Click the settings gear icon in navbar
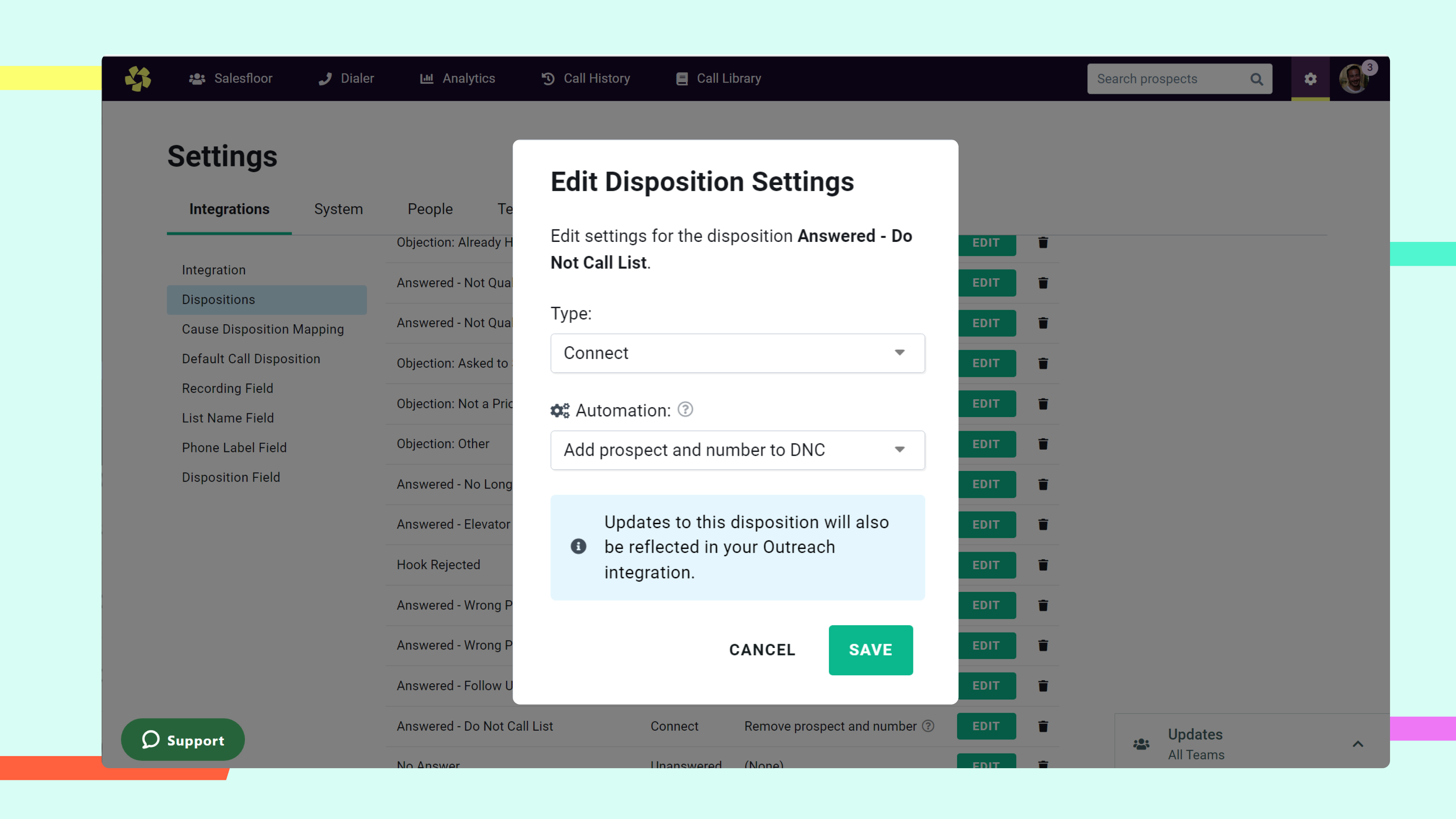Screen dimensions: 1456x819 [1310, 79]
